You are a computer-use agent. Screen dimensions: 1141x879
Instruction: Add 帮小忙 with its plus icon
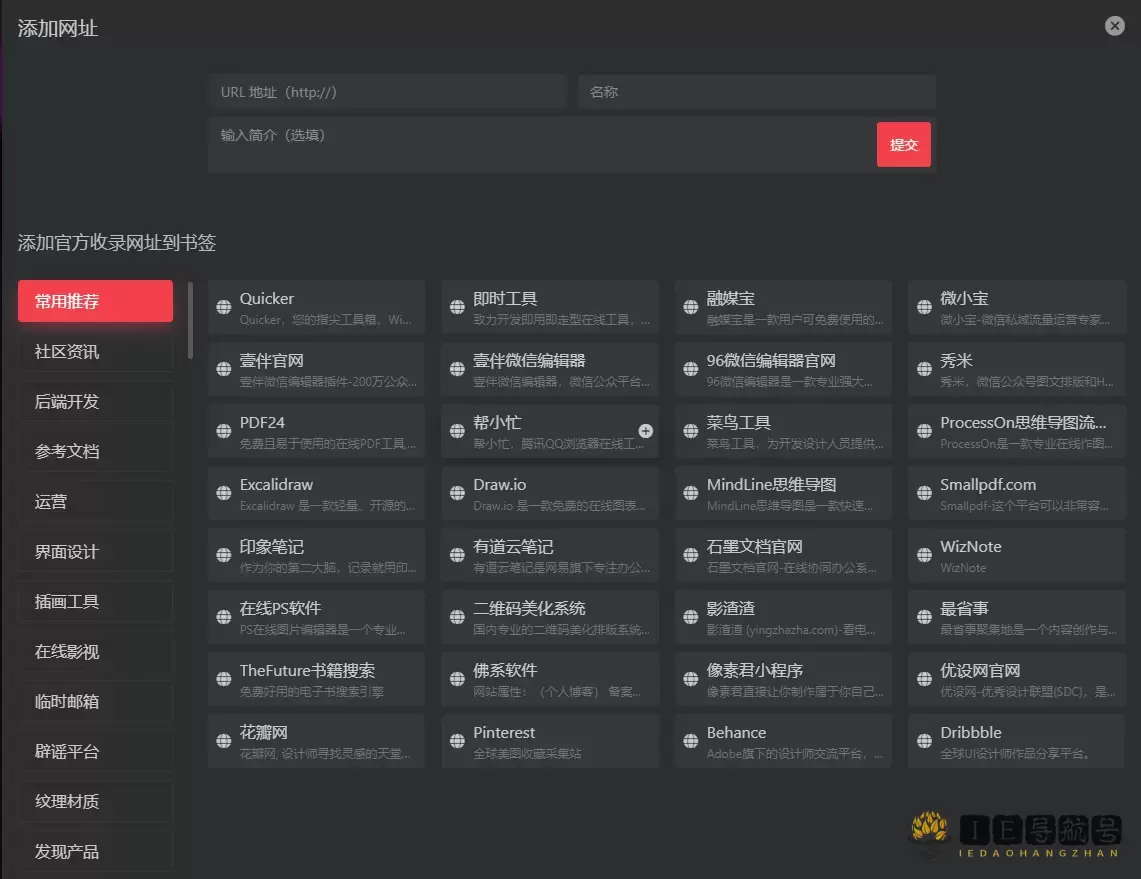click(645, 431)
